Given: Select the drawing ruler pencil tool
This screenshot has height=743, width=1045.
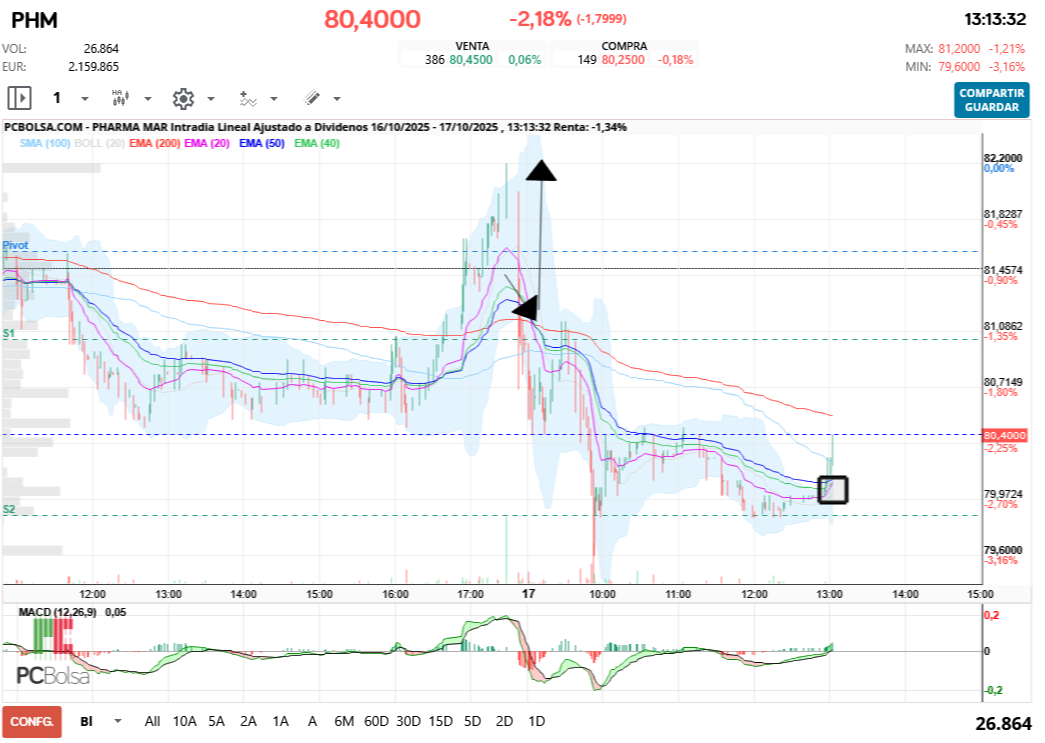Looking at the screenshot, I should [312, 99].
